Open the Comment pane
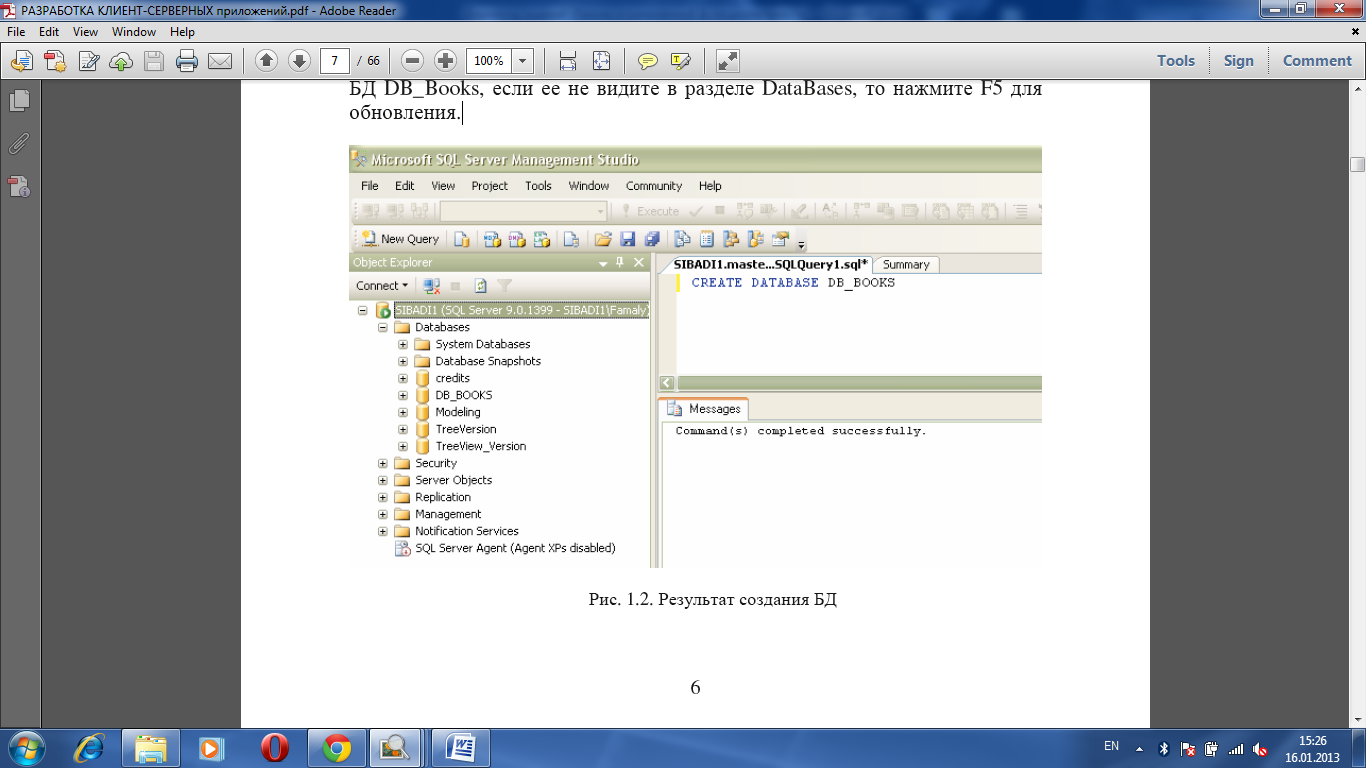Image resolution: width=1366 pixels, height=768 pixels. [x=1317, y=61]
